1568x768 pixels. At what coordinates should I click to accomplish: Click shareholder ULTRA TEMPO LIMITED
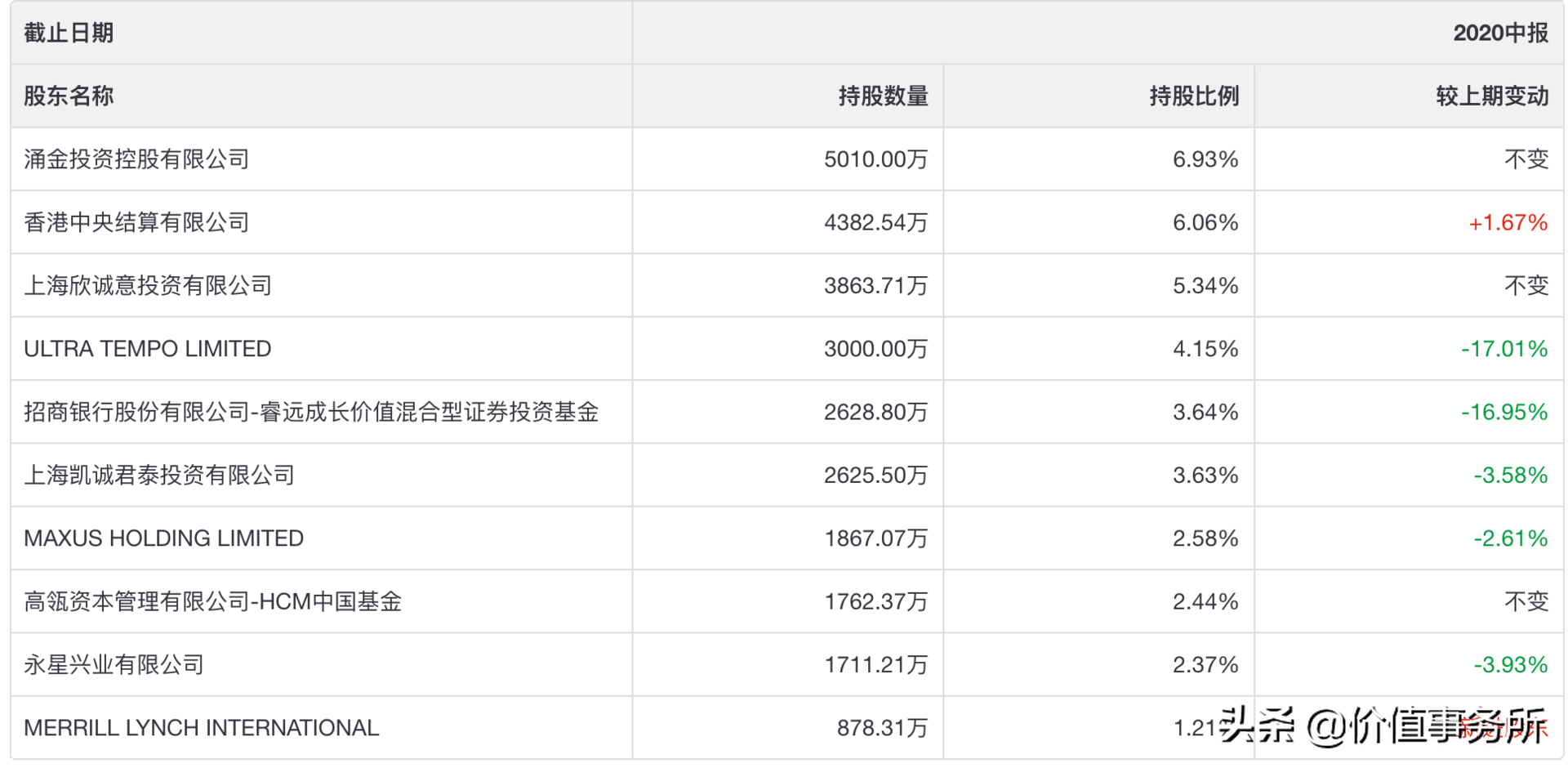[148, 349]
